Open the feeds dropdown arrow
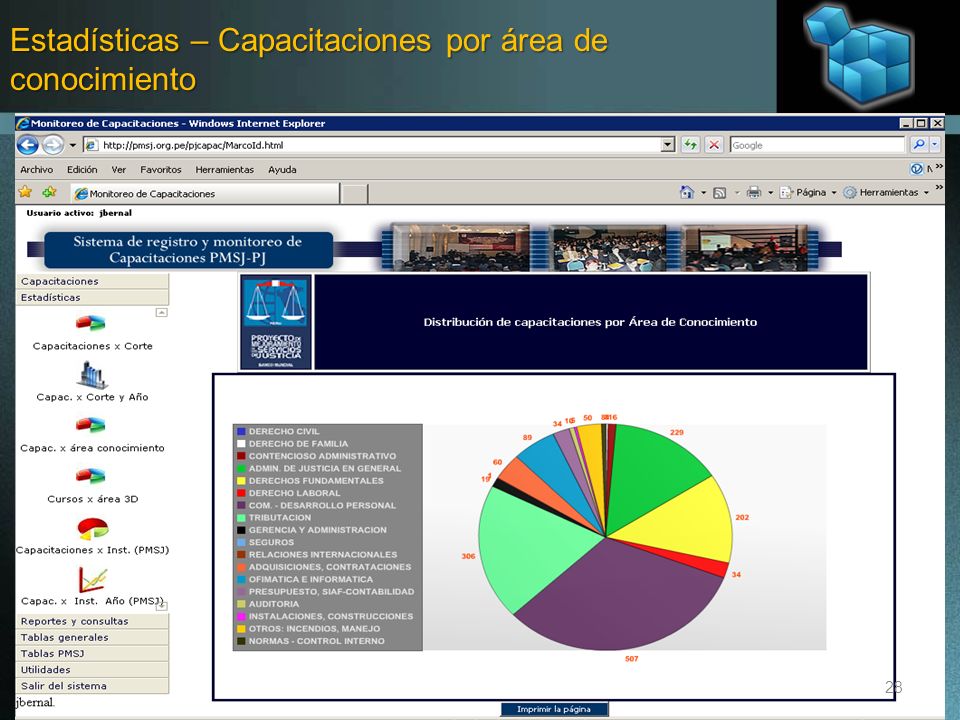 click(737, 193)
